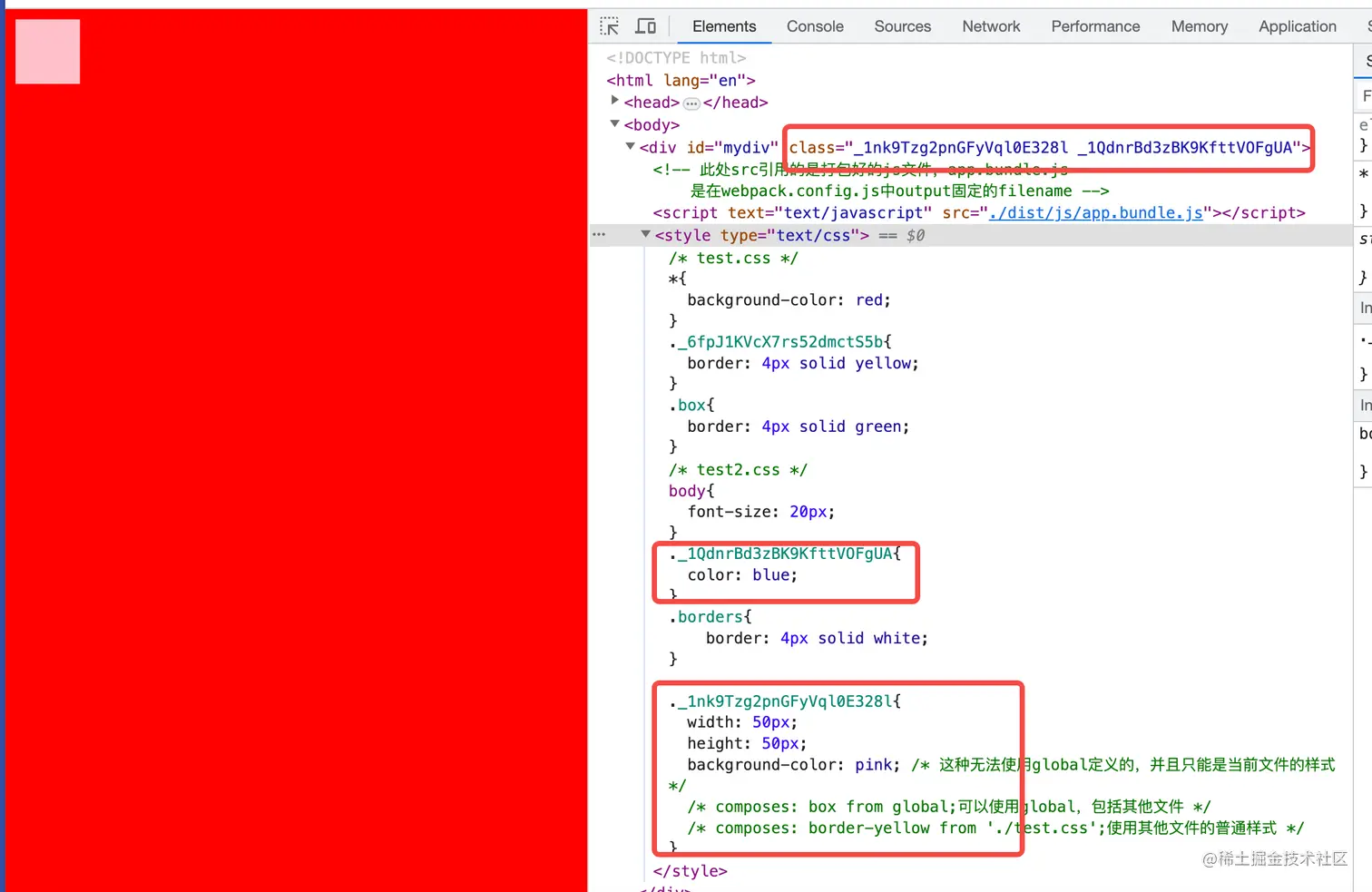
Task: Click the pink box on the page
Action: pos(48,52)
